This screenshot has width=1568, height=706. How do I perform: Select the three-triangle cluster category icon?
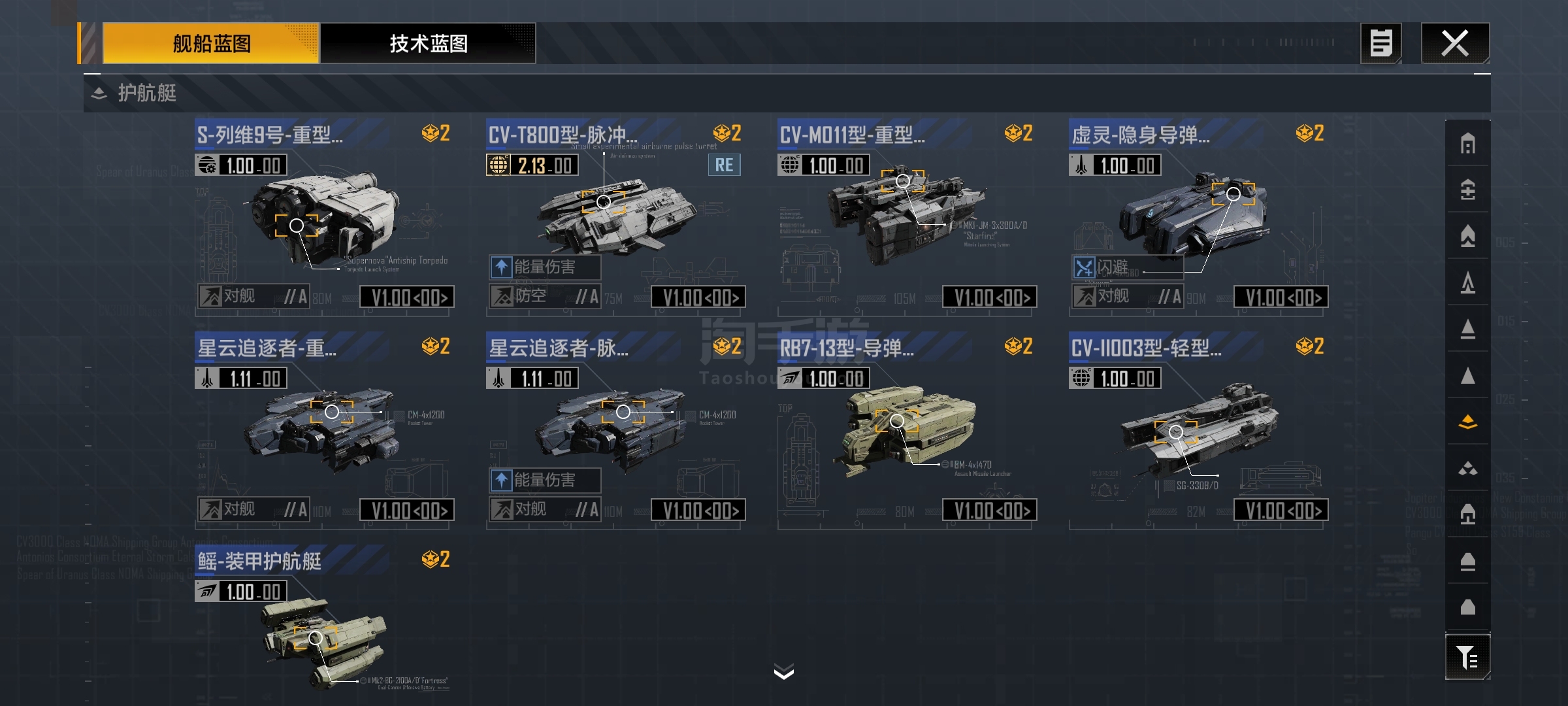coord(1467,469)
